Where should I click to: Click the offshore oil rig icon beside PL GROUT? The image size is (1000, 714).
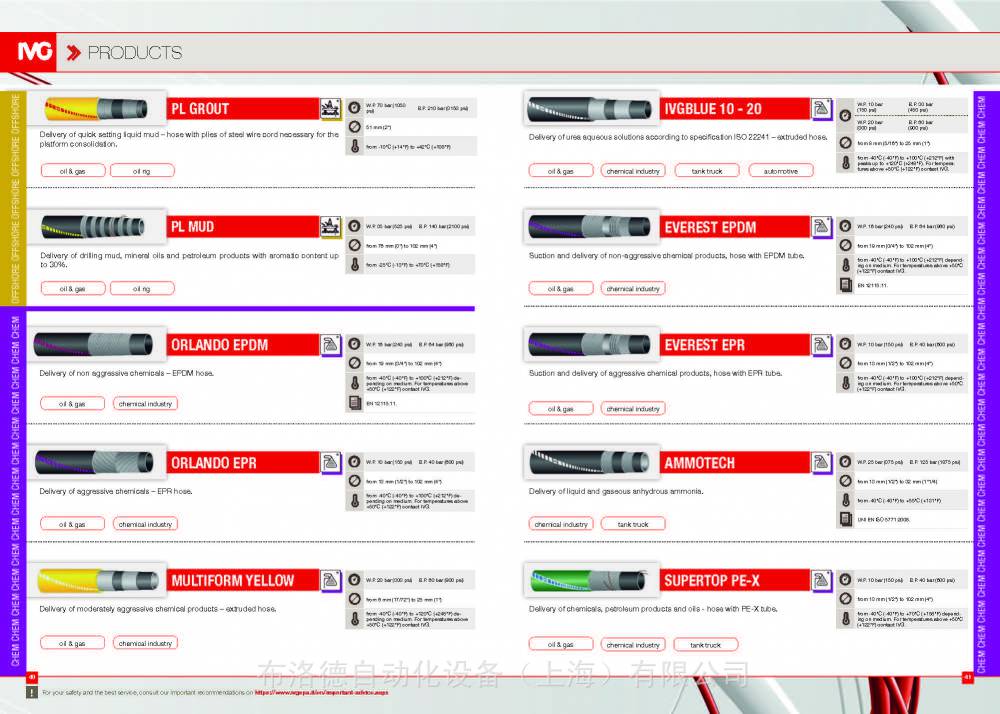coord(330,109)
